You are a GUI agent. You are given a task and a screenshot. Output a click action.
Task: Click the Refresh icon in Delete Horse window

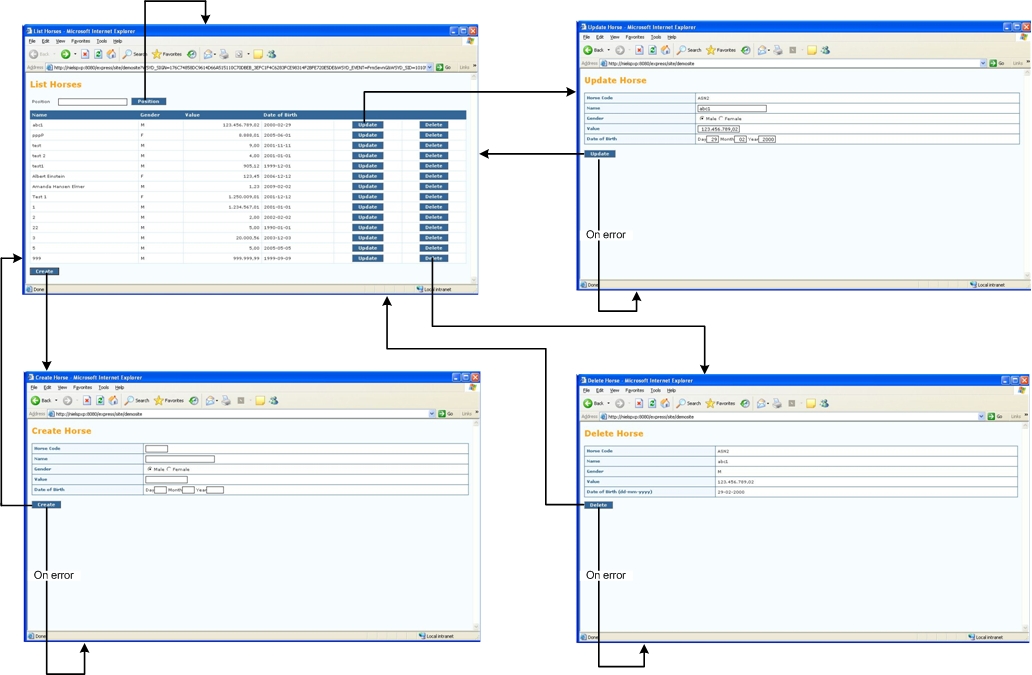652,403
